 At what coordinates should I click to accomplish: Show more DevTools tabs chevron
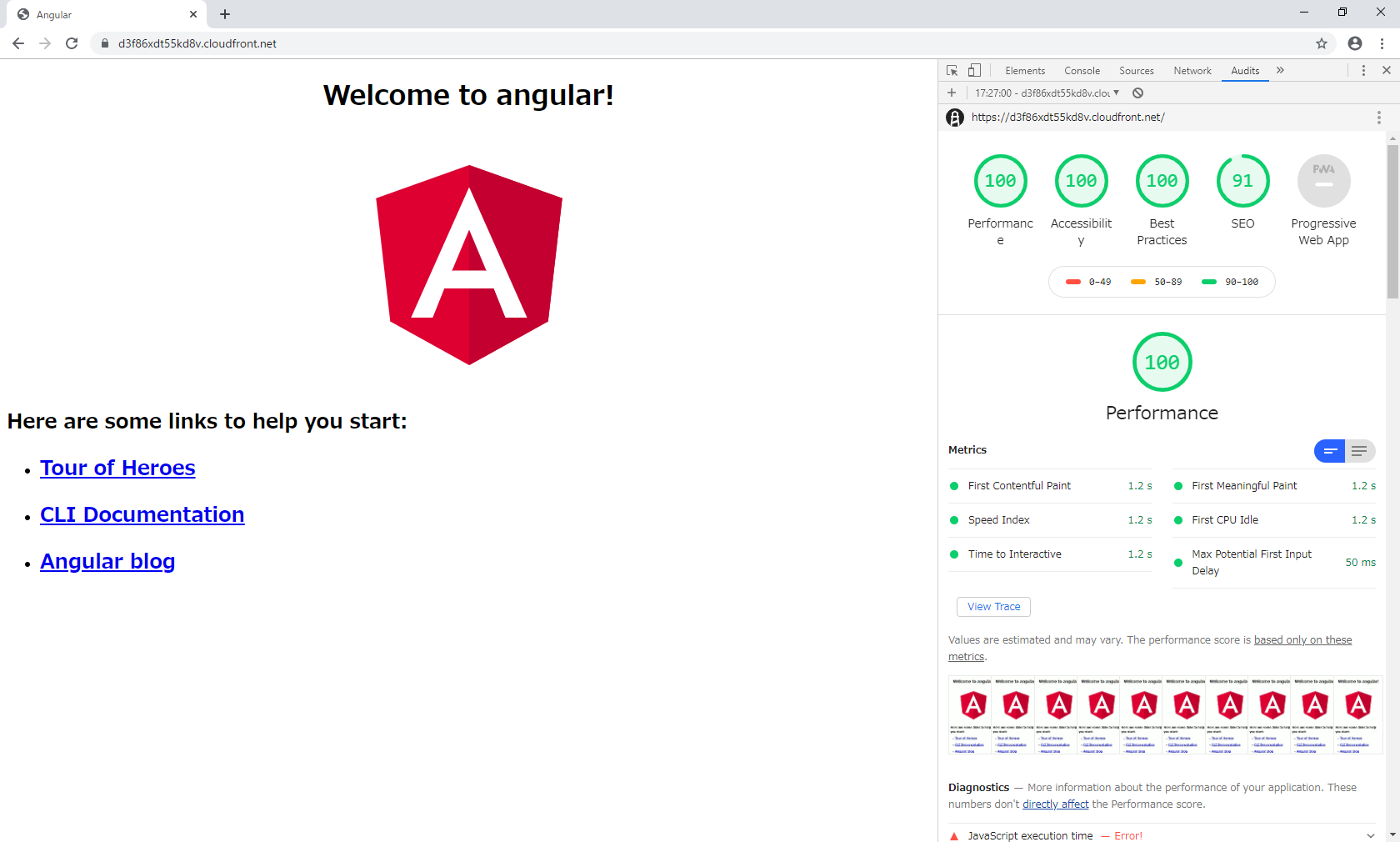point(1280,71)
